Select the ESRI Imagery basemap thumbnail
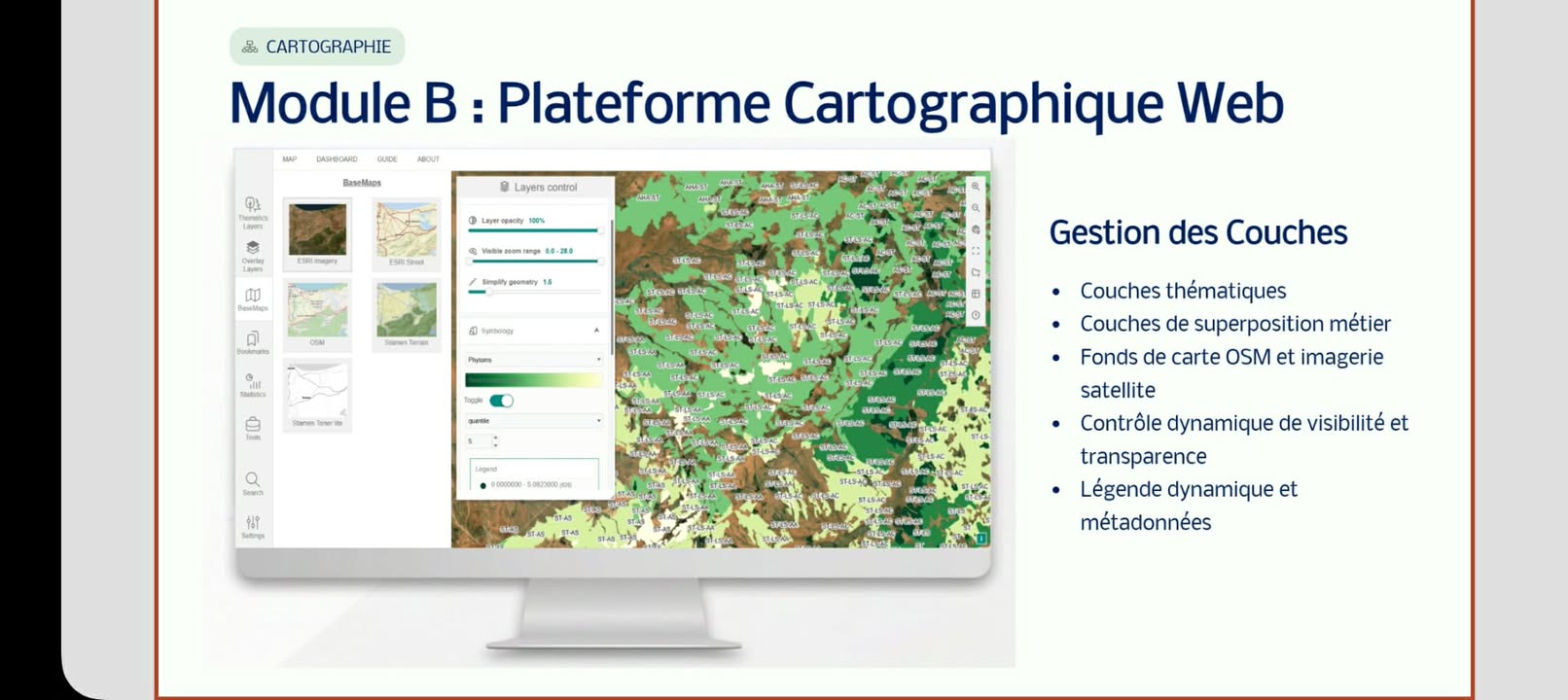 (x=317, y=229)
